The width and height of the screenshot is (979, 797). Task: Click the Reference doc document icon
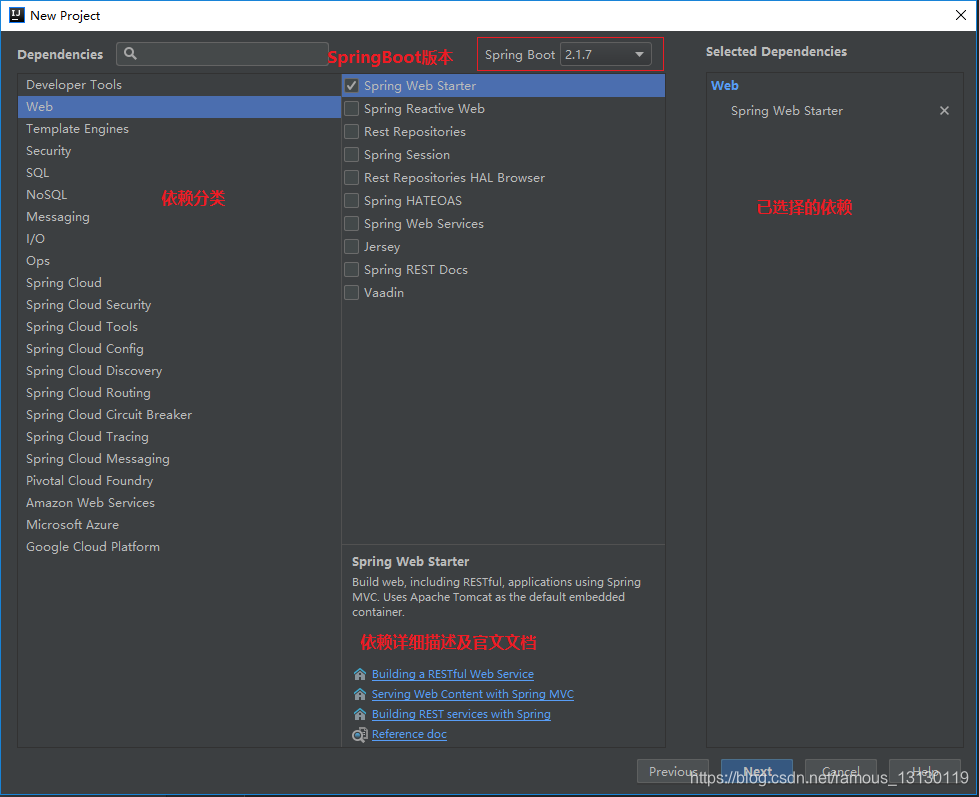(360, 735)
